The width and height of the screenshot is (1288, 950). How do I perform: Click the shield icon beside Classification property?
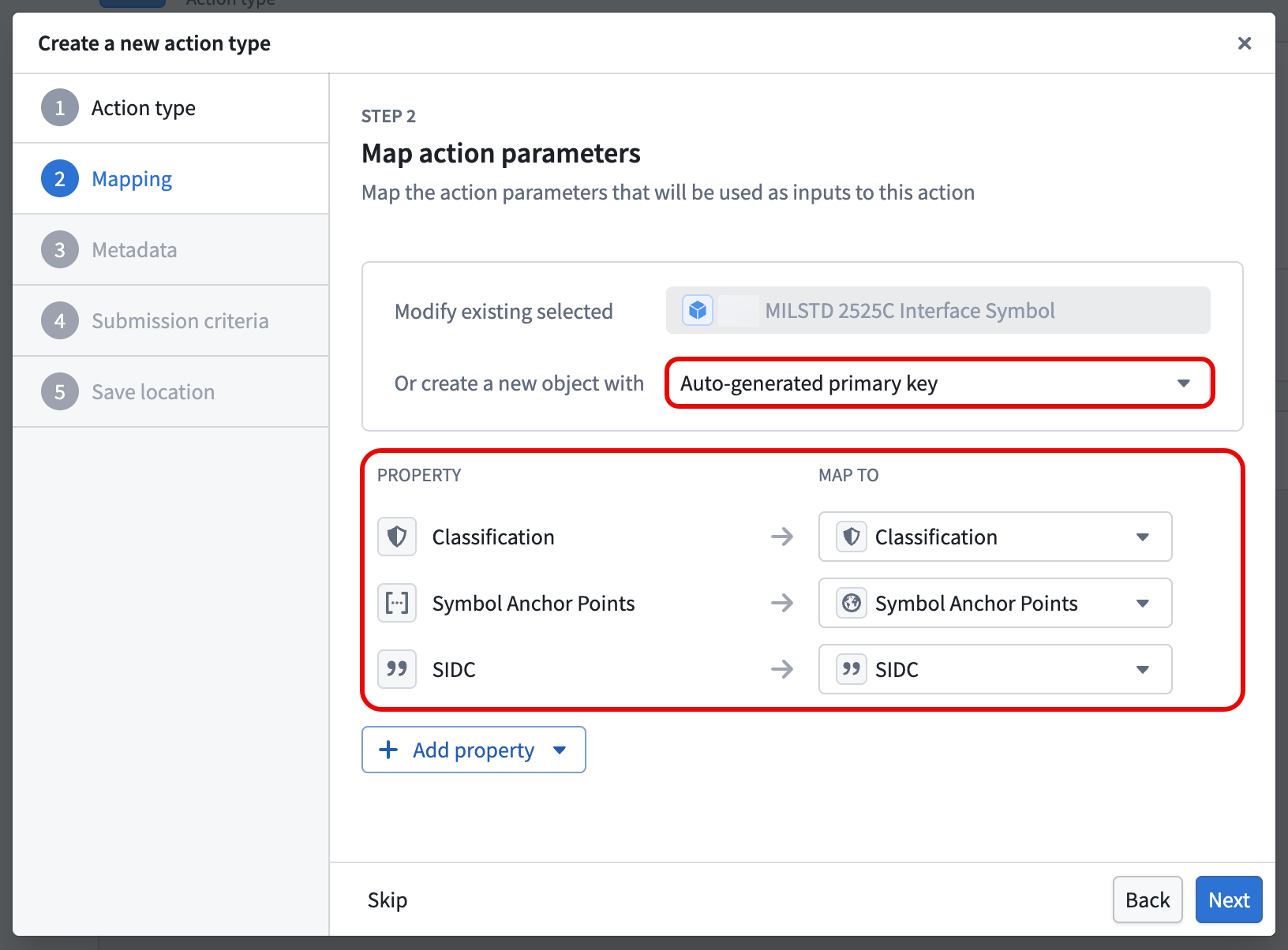[x=397, y=537]
